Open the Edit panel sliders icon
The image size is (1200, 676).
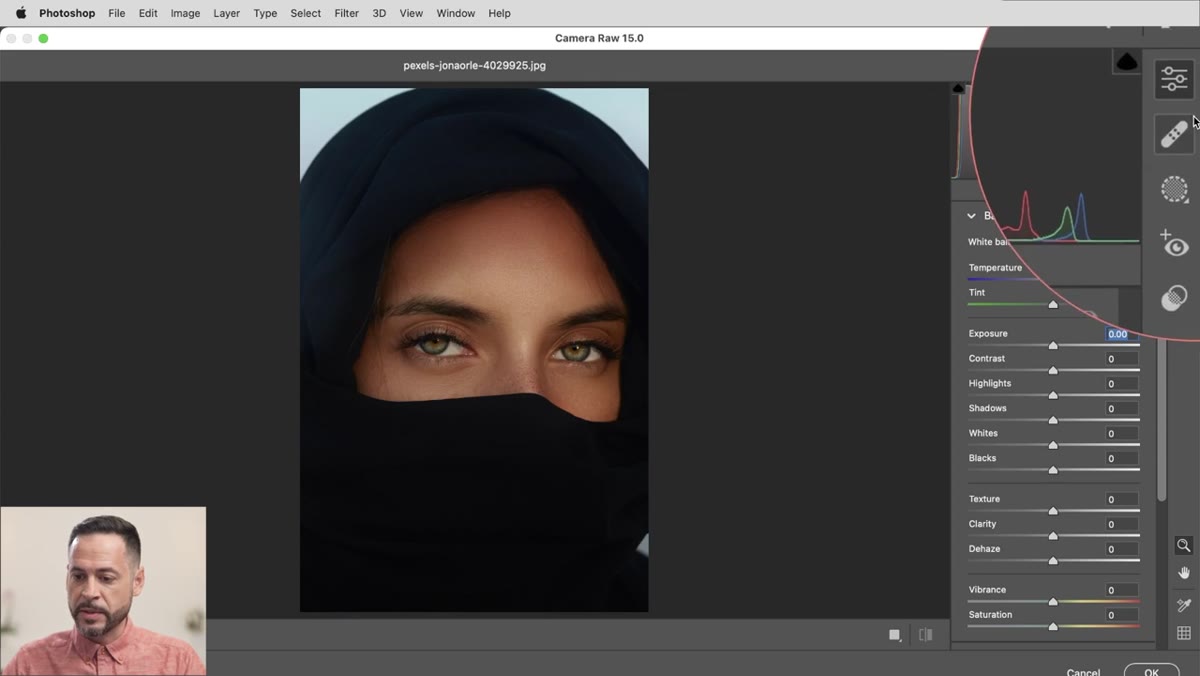pos(1174,79)
